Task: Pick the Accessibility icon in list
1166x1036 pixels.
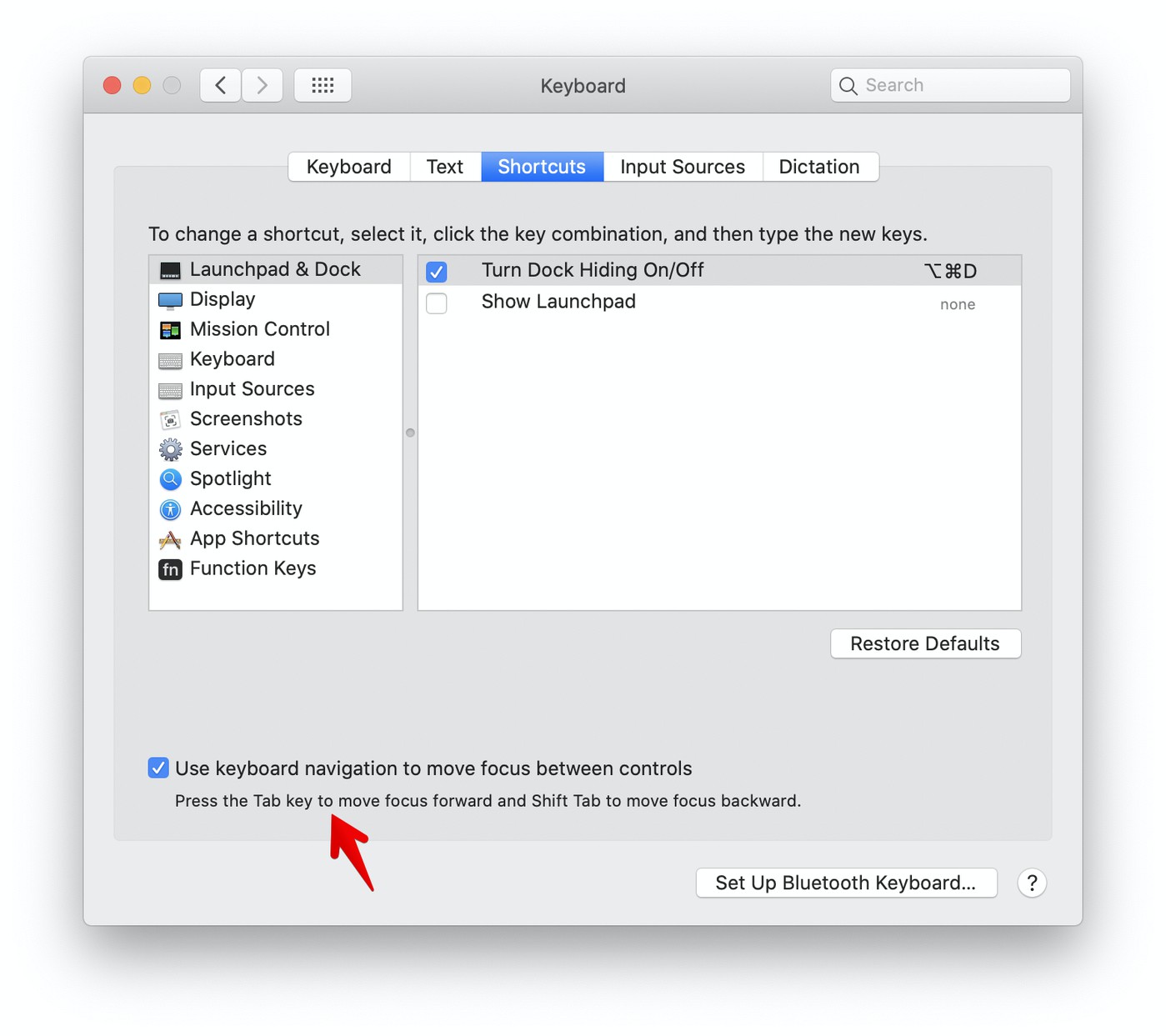Action: [x=170, y=509]
